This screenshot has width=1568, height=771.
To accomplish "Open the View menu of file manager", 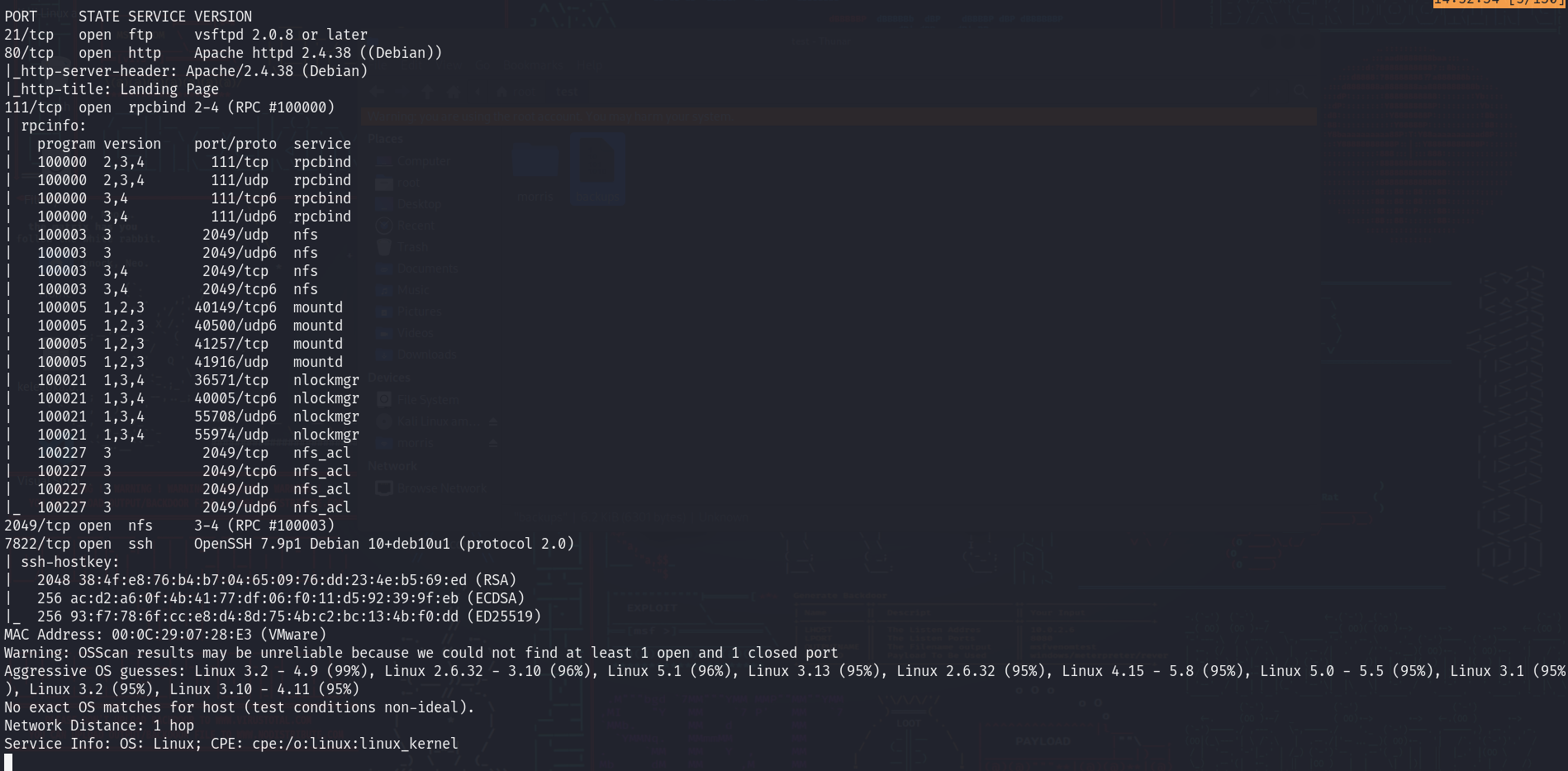I will pos(449,65).
